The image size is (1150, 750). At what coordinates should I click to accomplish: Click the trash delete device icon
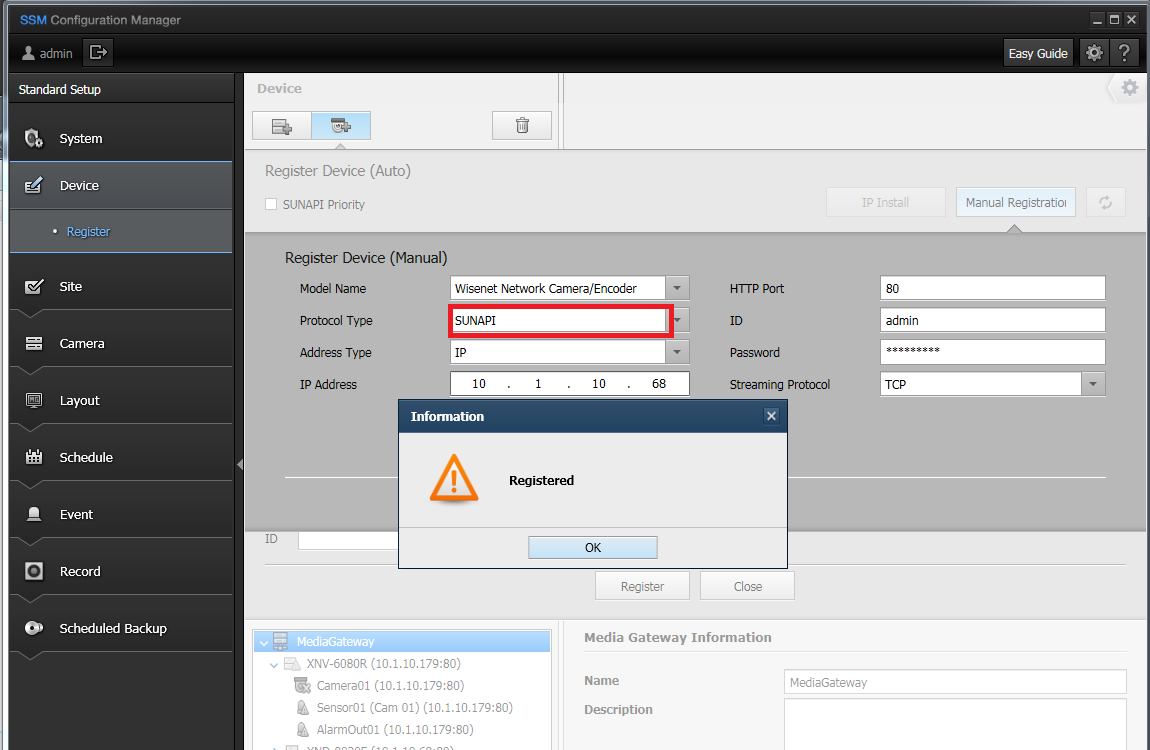tap(522, 126)
